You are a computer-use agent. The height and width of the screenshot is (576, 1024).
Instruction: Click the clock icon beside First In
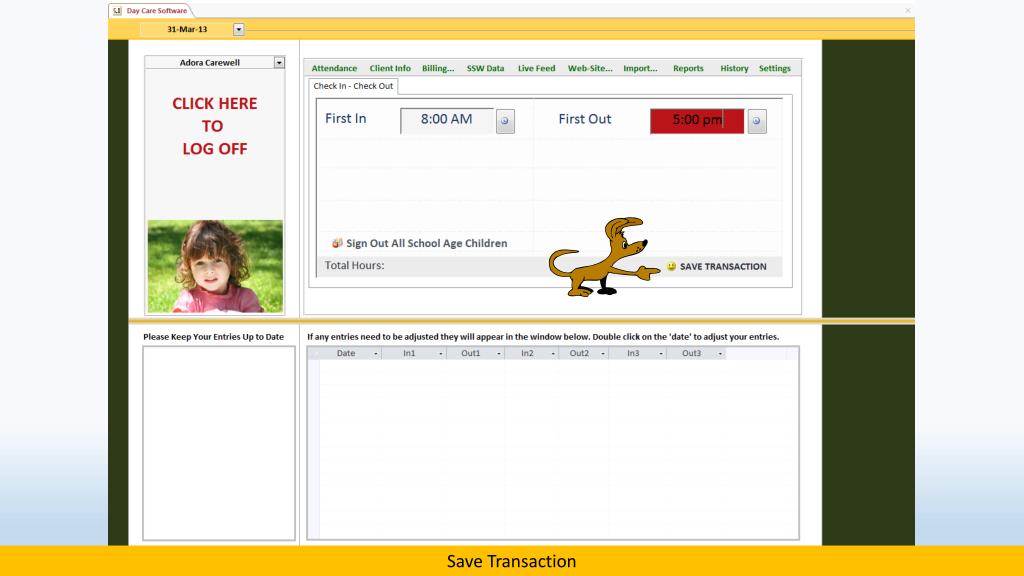pyautogui.click(x=505, y=121)
